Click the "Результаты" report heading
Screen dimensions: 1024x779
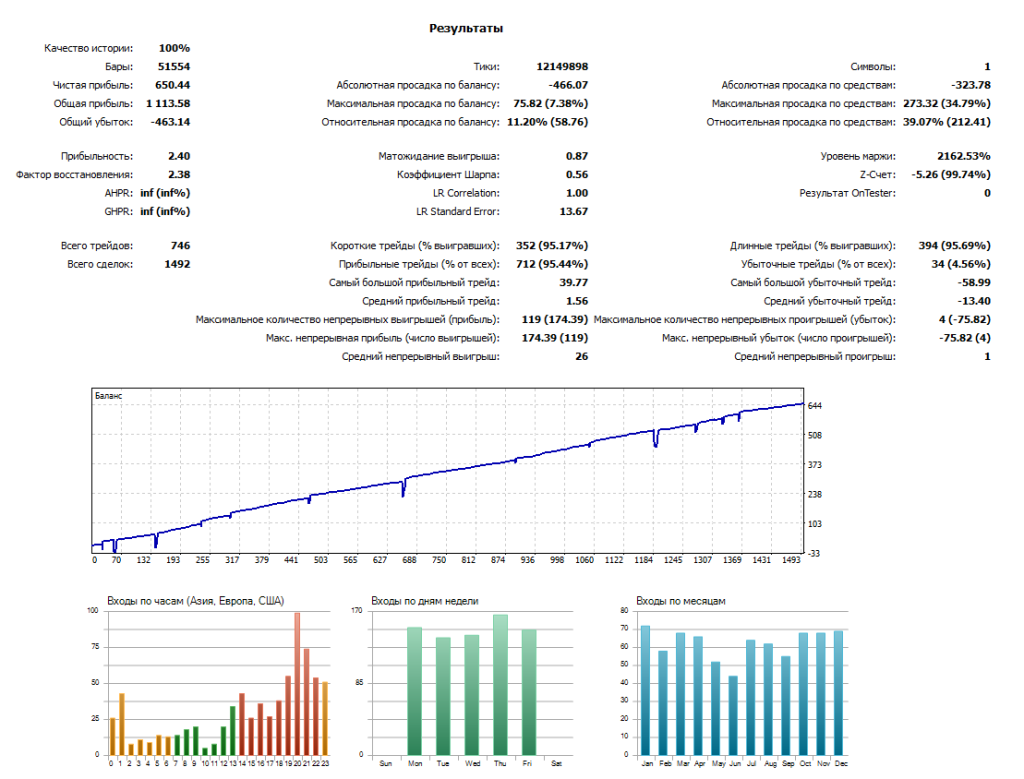(x=466, y=28)
